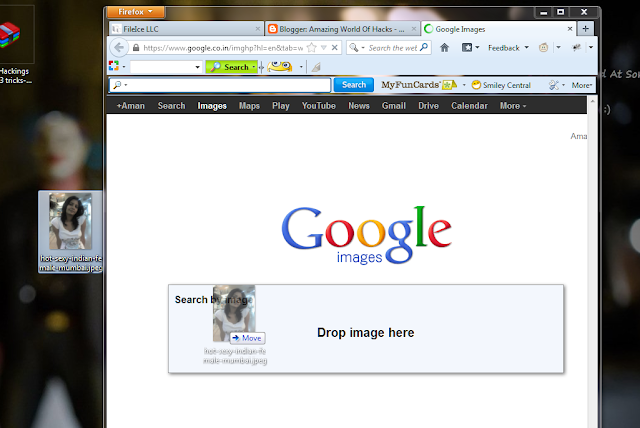640x428 pixels.
Task: Close the Google Images tab
Action: tap(570, 29)
